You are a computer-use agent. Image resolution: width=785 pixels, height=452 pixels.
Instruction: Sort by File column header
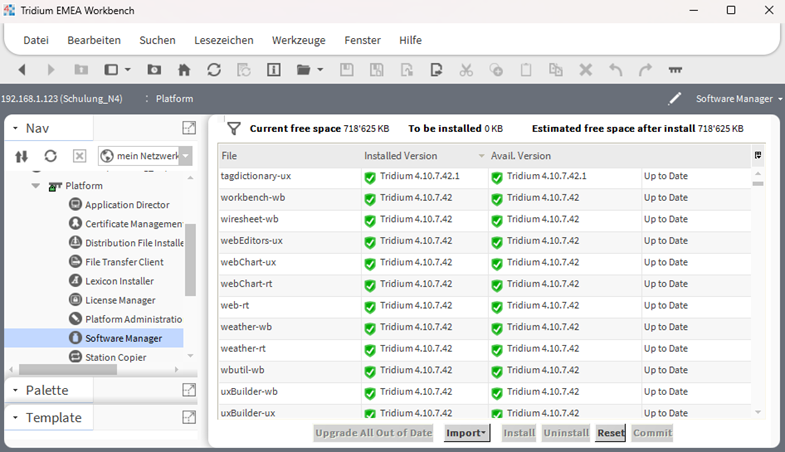(x=289, y=156)
